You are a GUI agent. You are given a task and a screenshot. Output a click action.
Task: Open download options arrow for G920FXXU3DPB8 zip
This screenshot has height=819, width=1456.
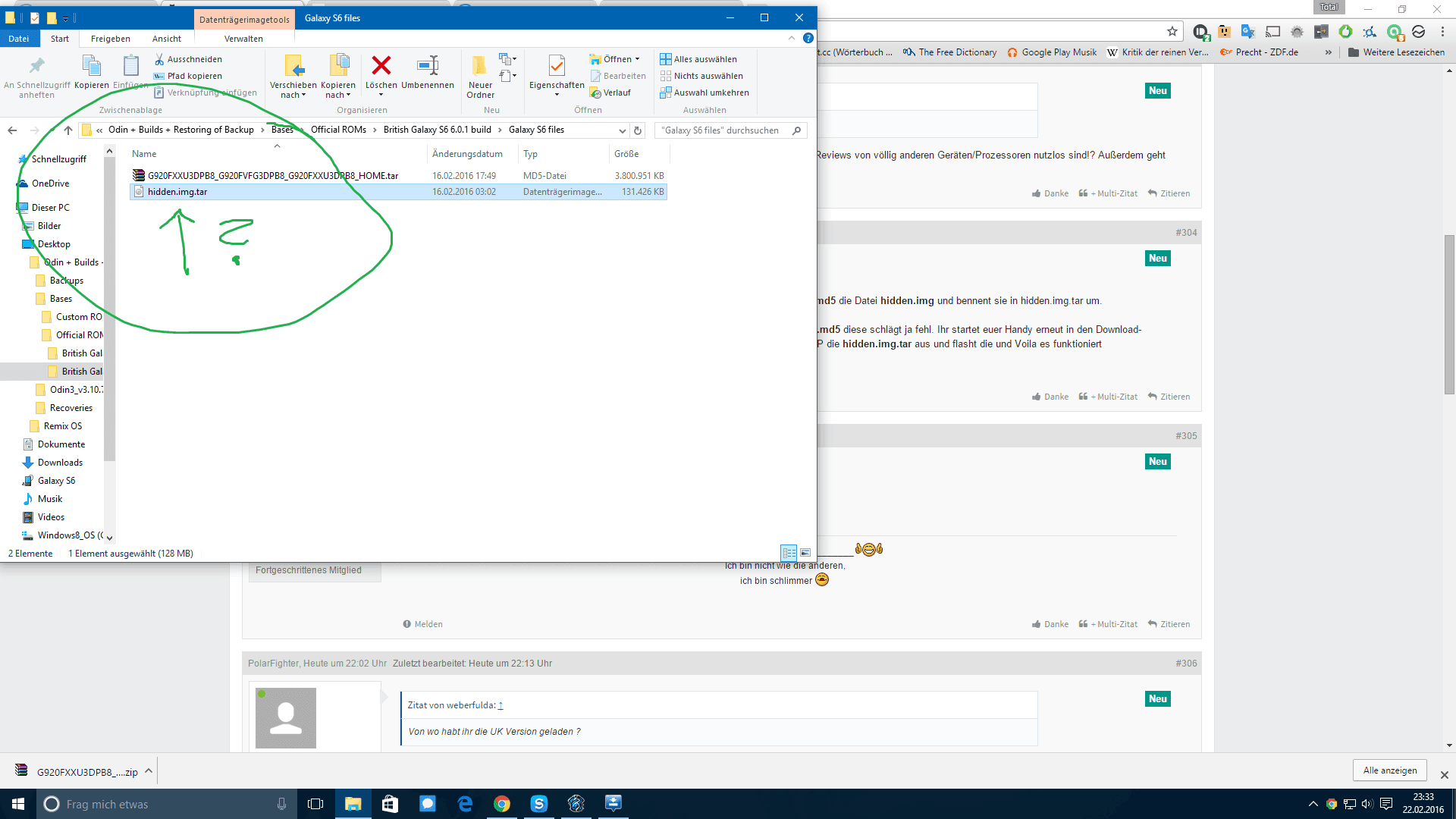(149, 771)
